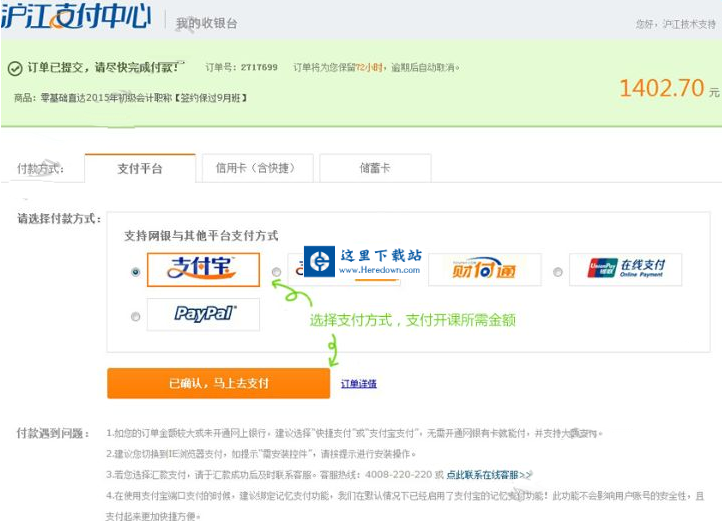Pick the UnionPay 在线支付 logo
Image resolution: width=727 pixels, height=523 pixels.
(625, 270)
